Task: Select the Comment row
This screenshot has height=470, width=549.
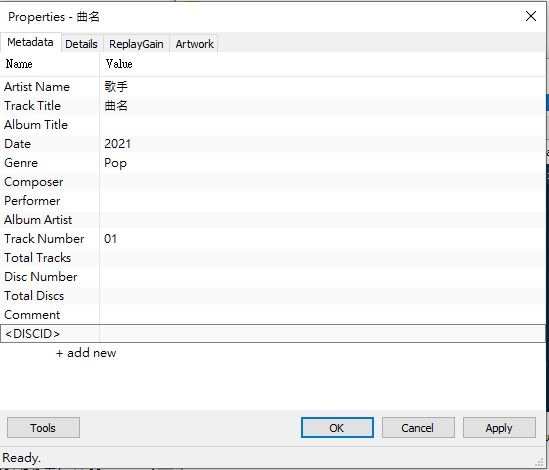Action: click(272, 315)
